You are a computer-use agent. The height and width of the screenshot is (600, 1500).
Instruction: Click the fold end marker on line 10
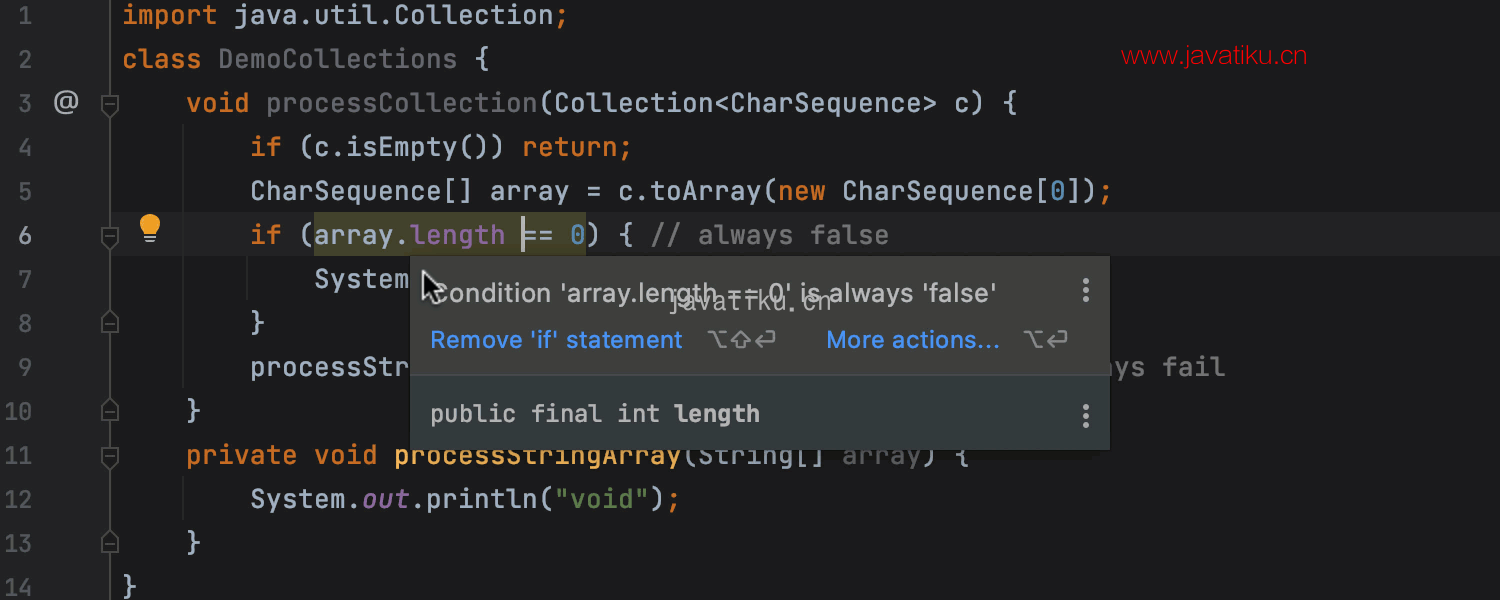tap(110, 410)
